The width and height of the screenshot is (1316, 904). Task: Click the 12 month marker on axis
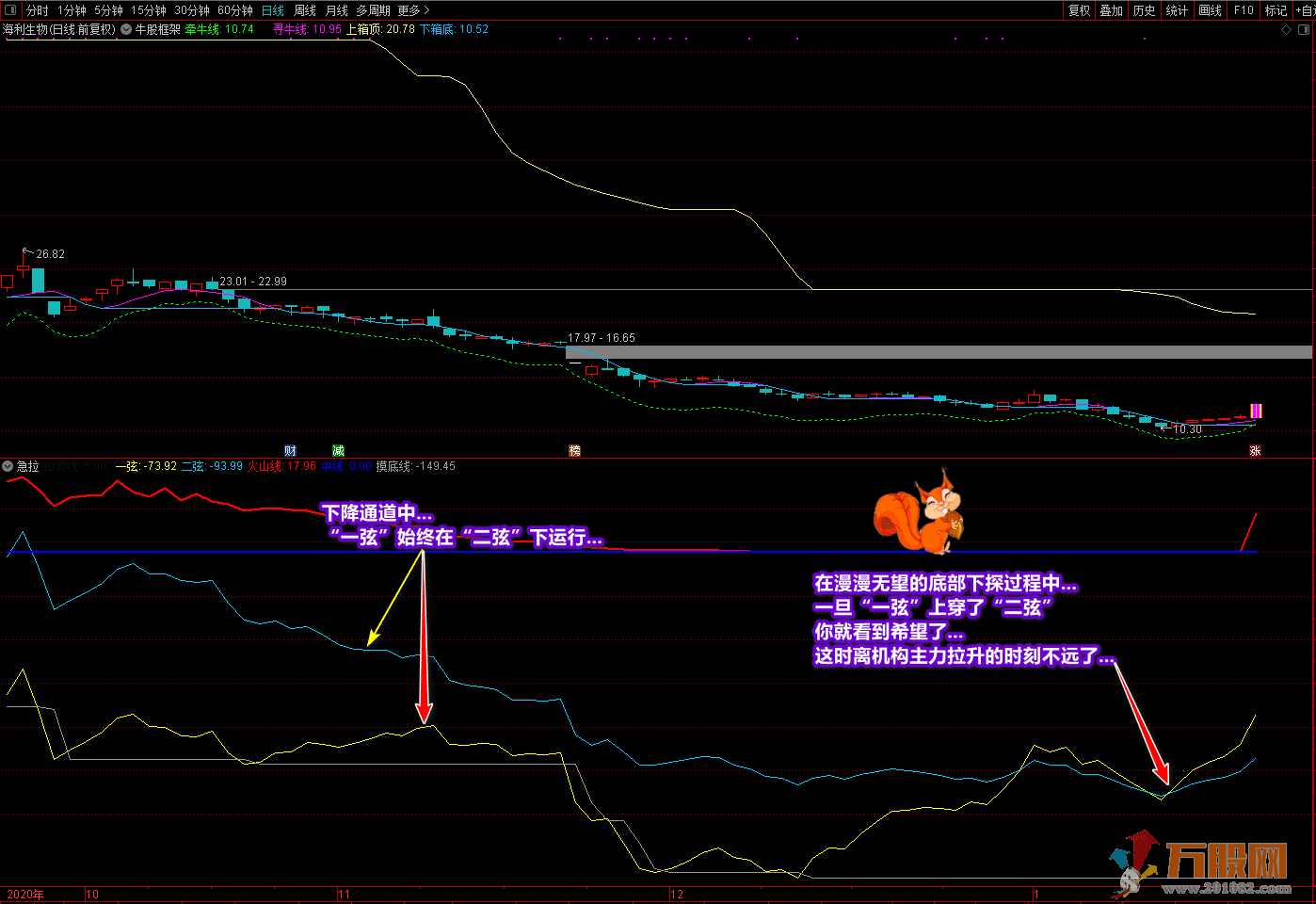click(x=677, y=895)
